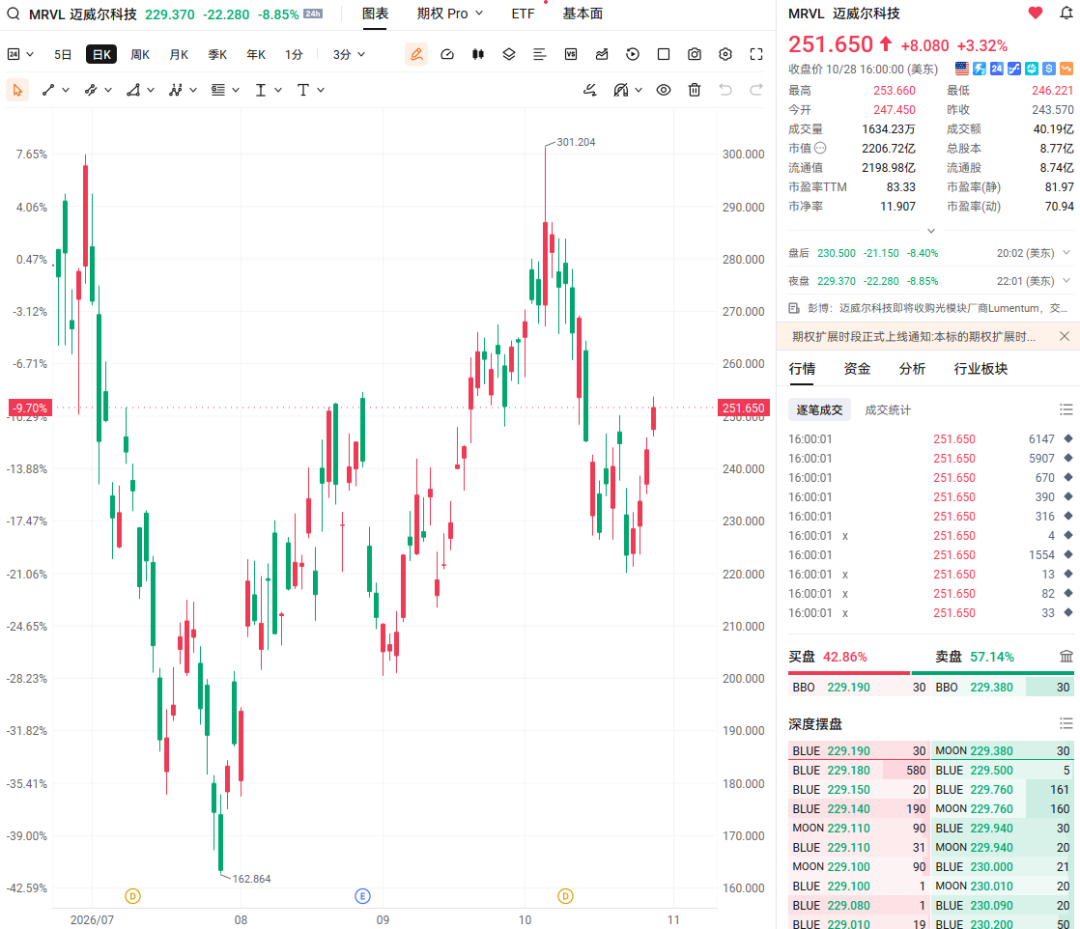This screenshot has width=1080, height=929.
Task: Click the VS stock comparison icon
Action: point(571,54)
